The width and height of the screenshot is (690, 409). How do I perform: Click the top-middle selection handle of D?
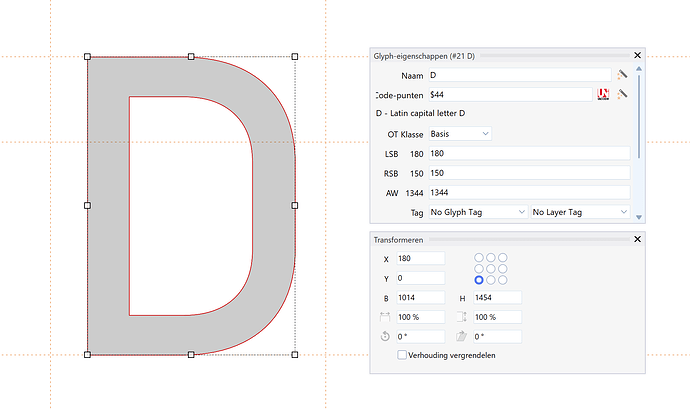pos(191,56)
